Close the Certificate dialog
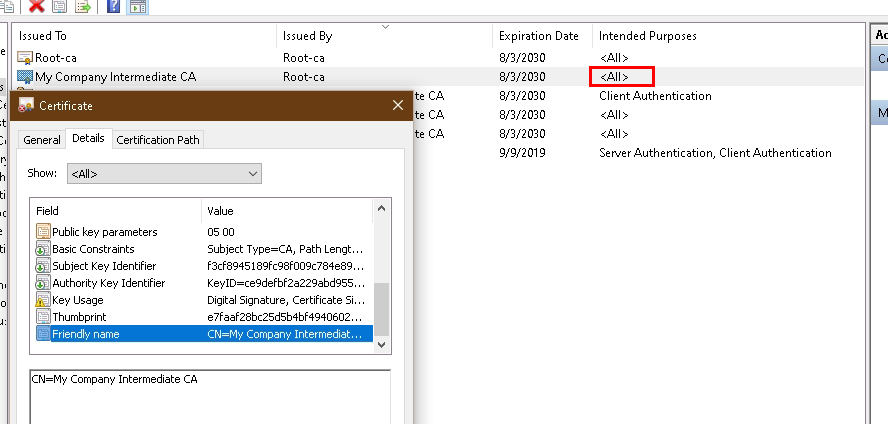 tap(398, 105)
